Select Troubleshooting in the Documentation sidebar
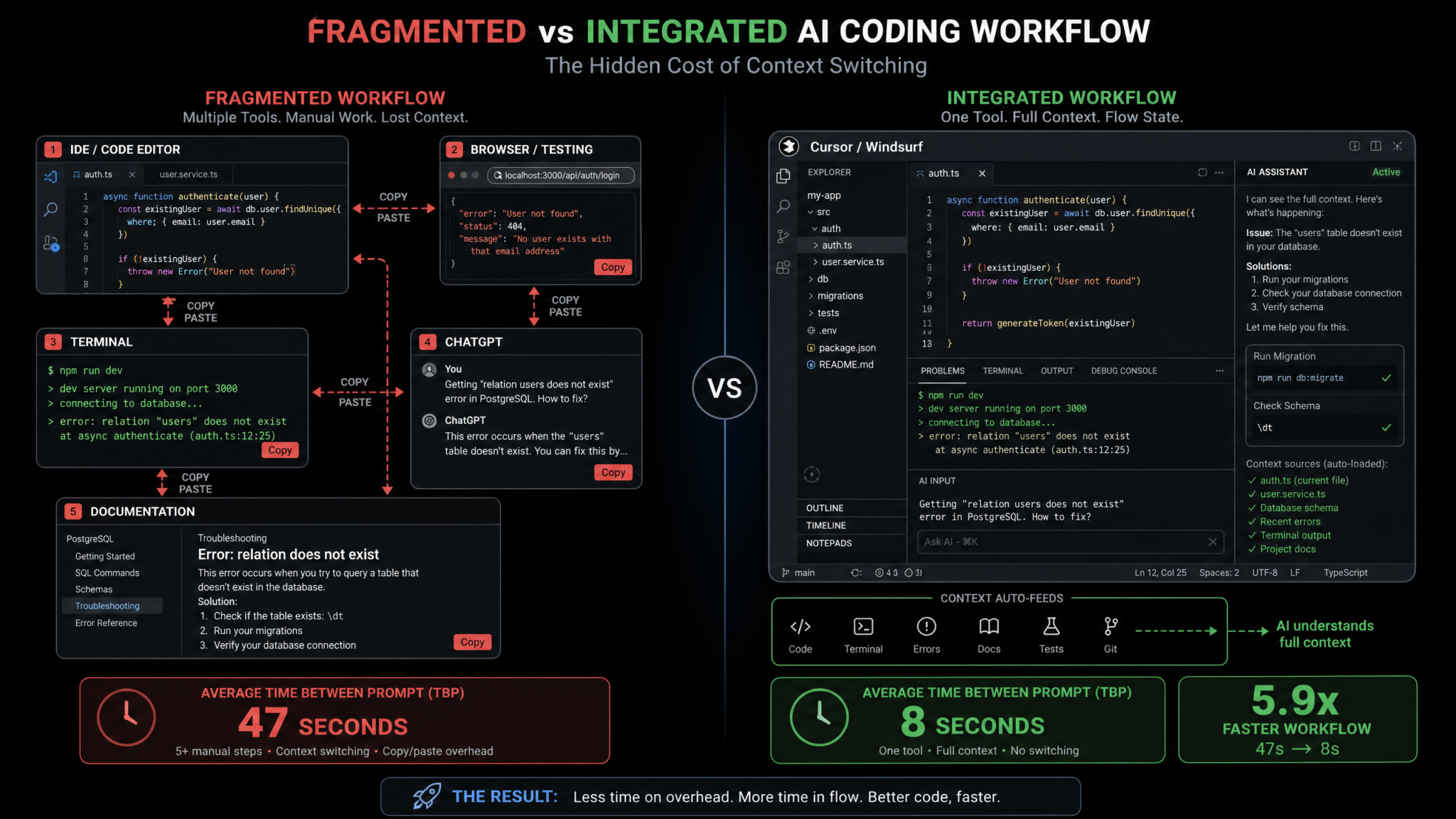The image size is (1456, 819). tap(112, 606)
